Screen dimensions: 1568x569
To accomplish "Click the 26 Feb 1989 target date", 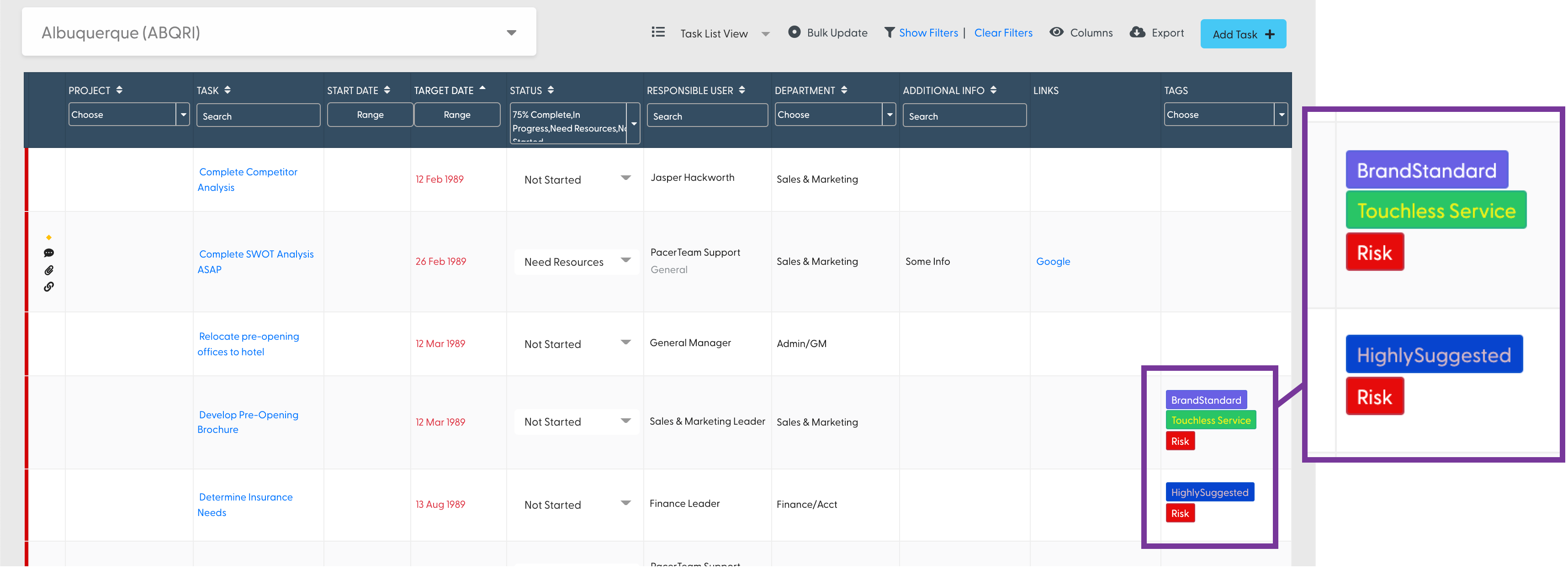I will 440,261.
